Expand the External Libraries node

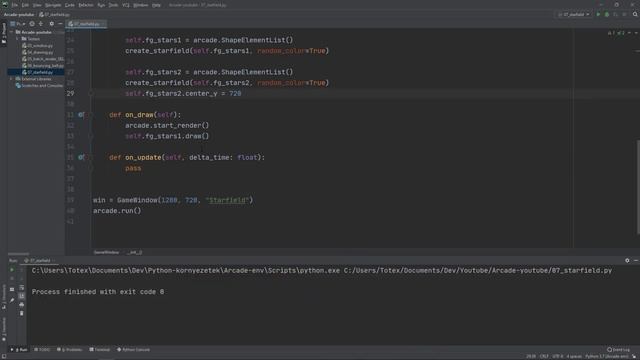point(11,79)
